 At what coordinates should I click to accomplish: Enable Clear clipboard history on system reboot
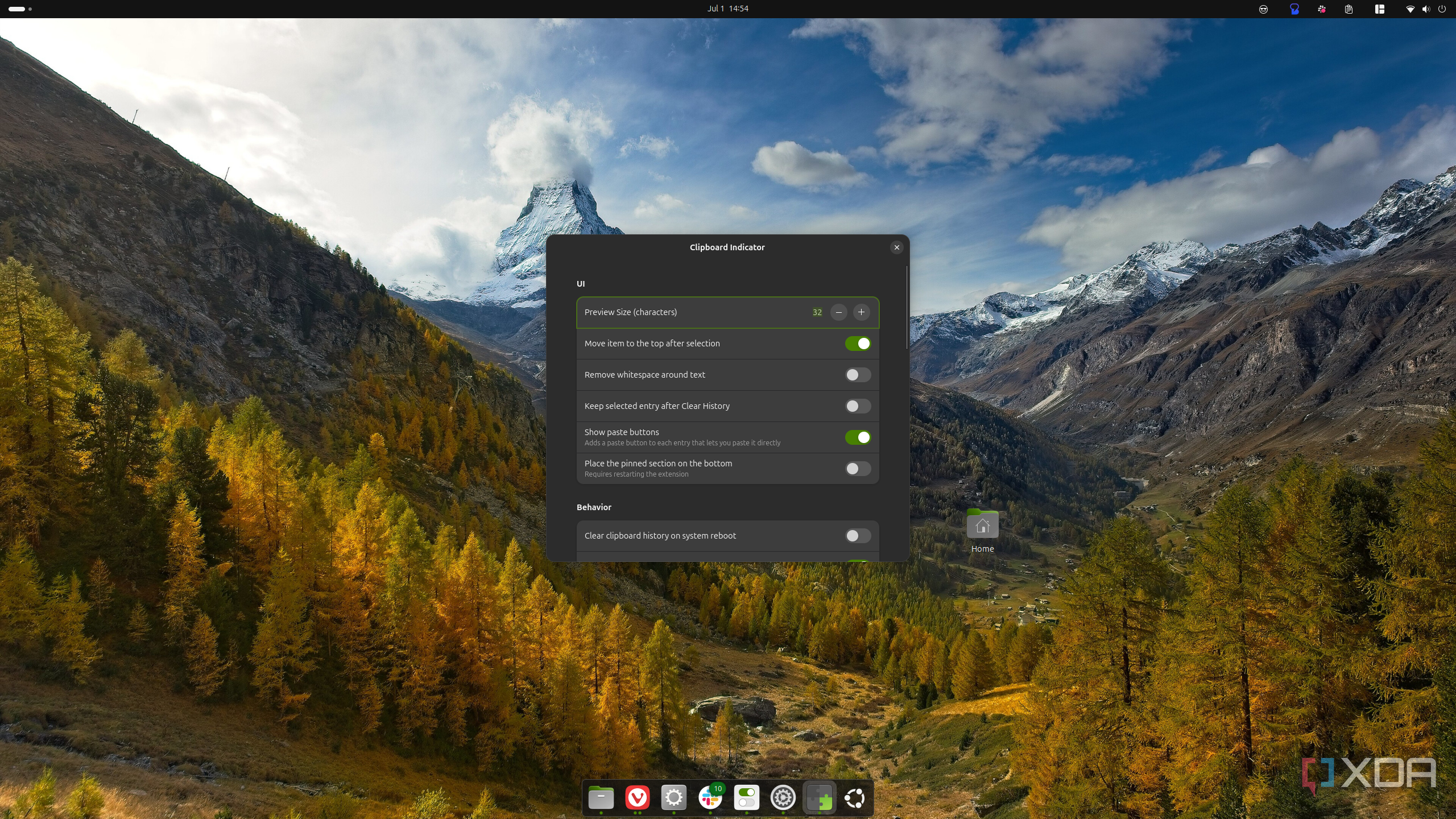(858, 535)
